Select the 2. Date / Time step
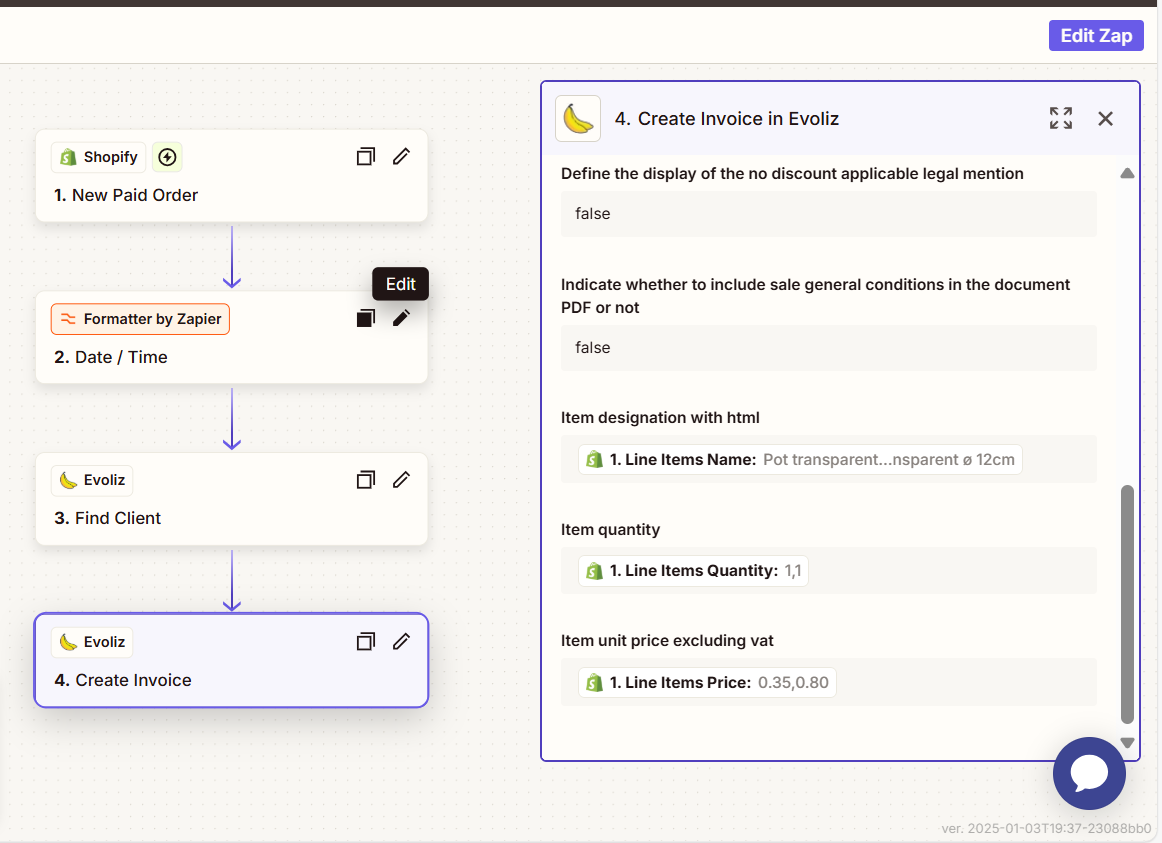Image resolution: width=1162 pixels, height=843 pixels. pyautogui.click(x=231, y=337)
